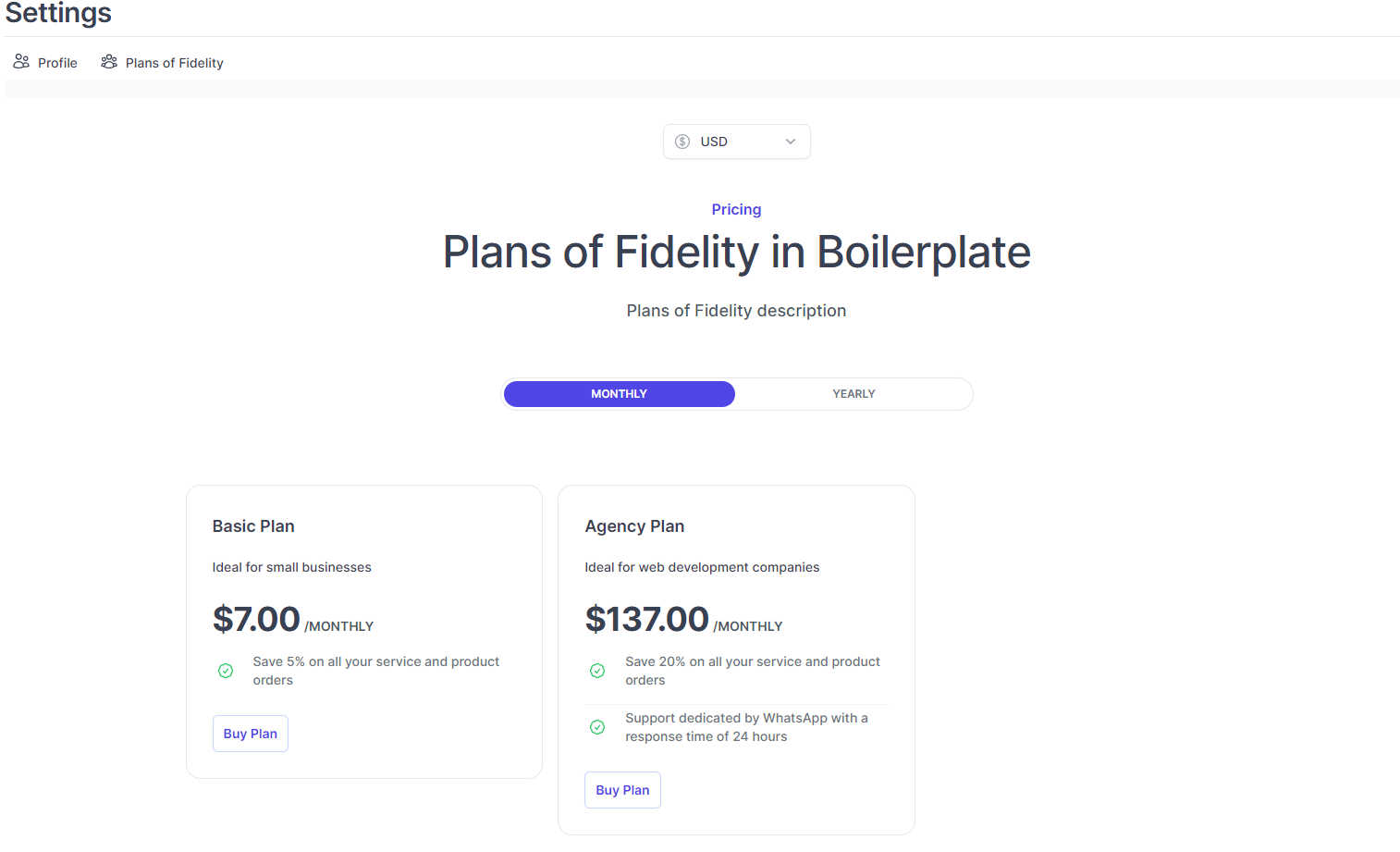Open the Profile tab
This screenshot has width=1400, height=852.
45,63
